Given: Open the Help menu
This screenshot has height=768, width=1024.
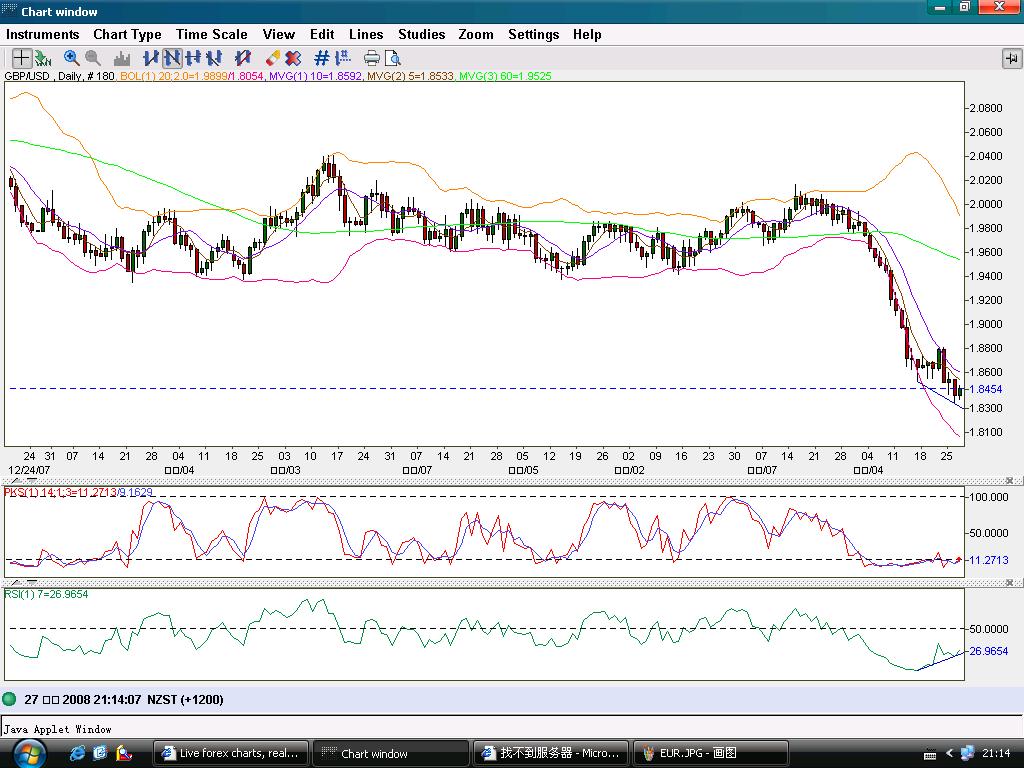Looking at the screenshot, I should [x=587, y=35].
